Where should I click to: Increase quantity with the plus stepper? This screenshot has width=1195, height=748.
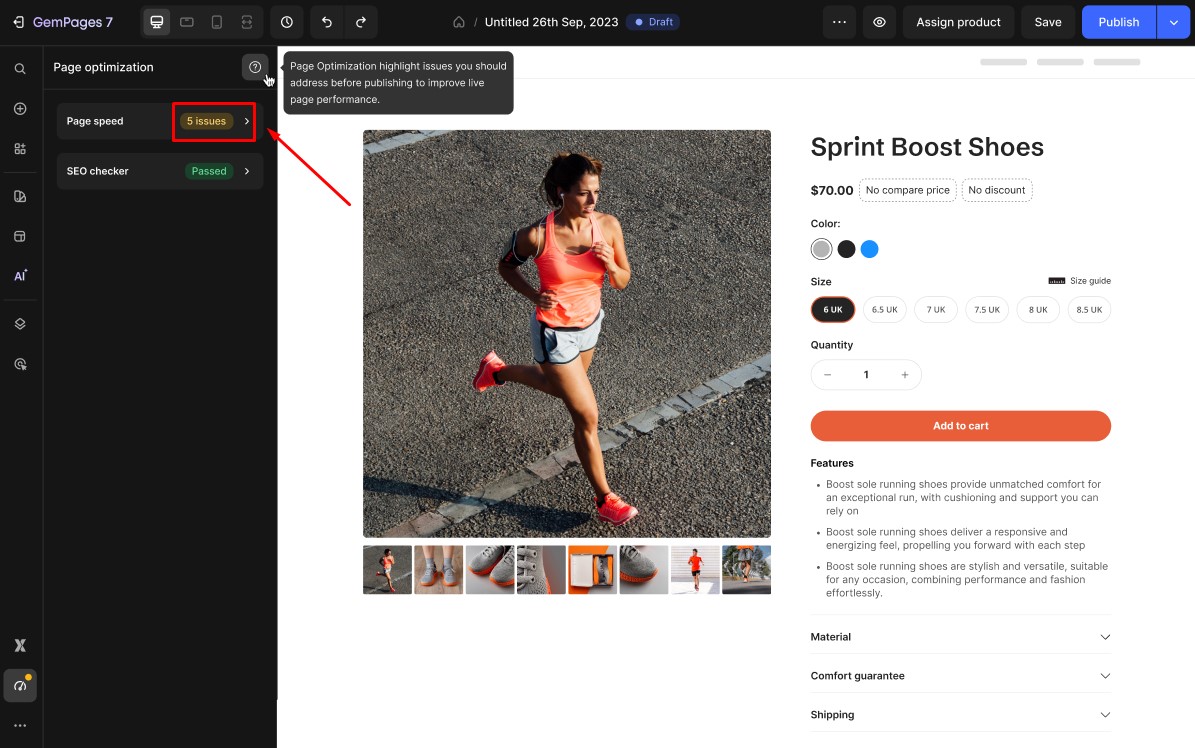[904, 374]
